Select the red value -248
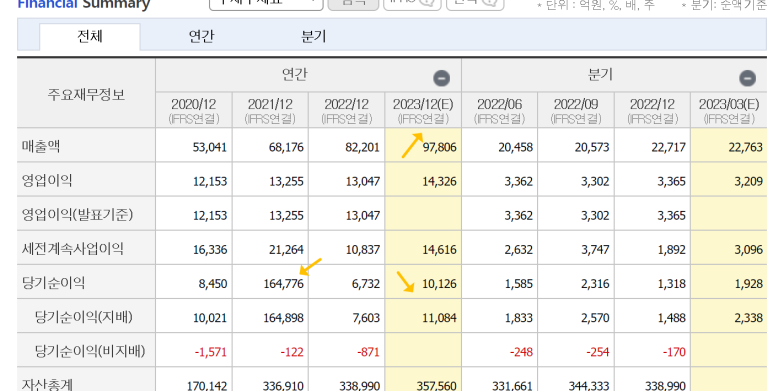This screenshot has height=391, width=773. coord(521,353)
